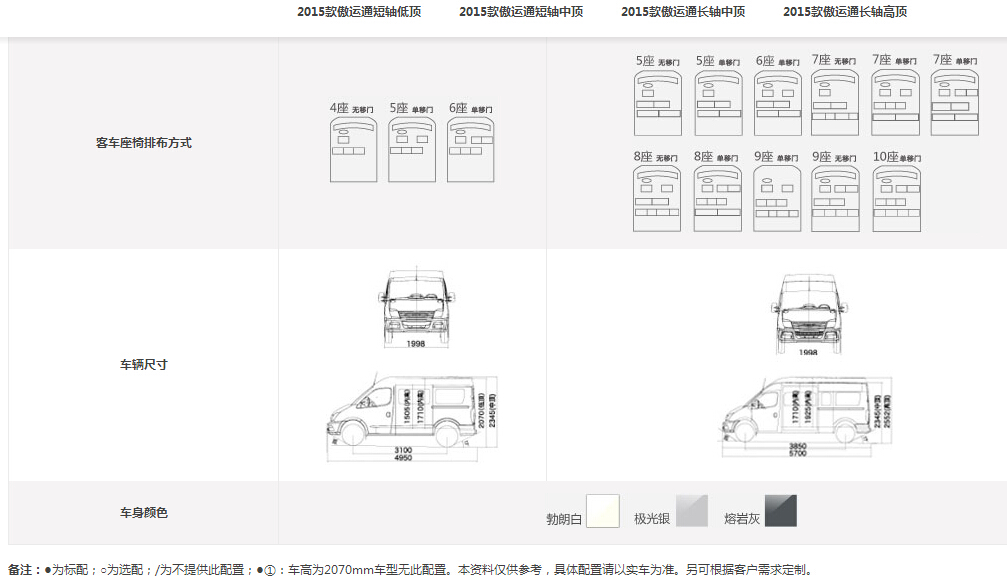Viewport: 1007px width, 582px height.
Task: Pick the 勃朗白 white color swatch
Action: pos(603,511)
